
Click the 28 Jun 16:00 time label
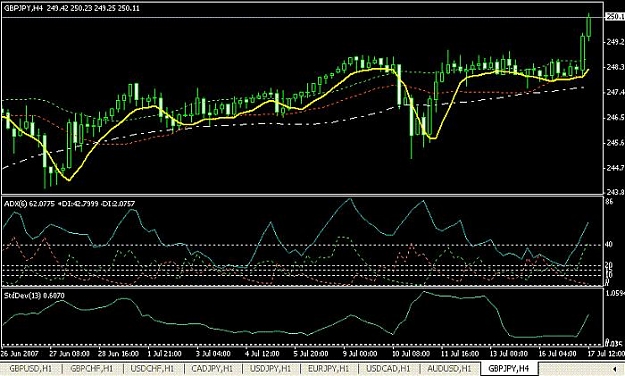118,353
